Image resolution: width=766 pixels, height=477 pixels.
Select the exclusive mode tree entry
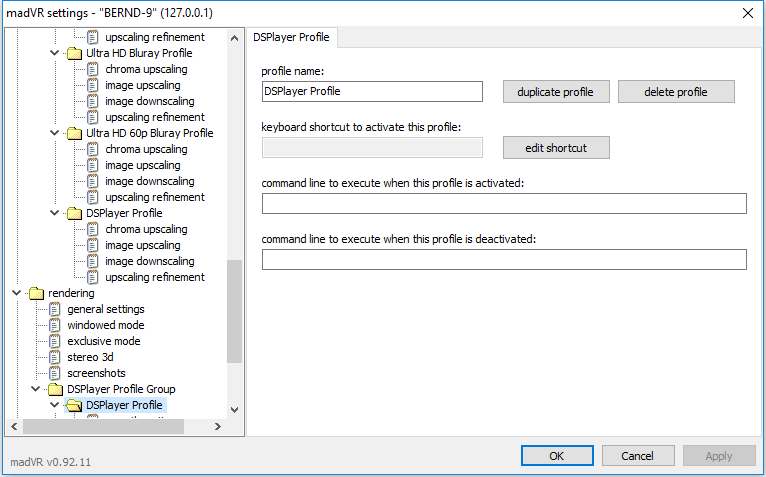tap(104, 342)
